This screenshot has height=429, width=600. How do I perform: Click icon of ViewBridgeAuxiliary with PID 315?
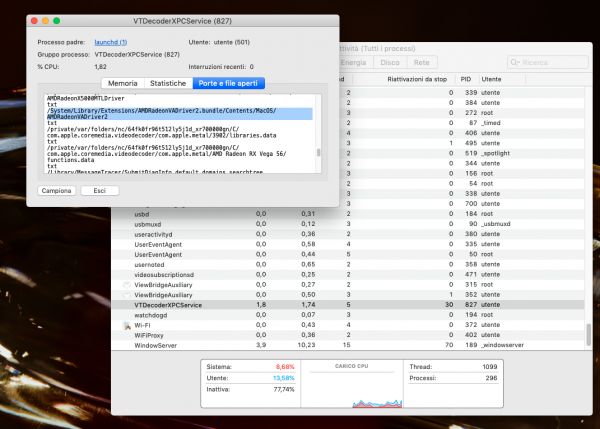126,284
